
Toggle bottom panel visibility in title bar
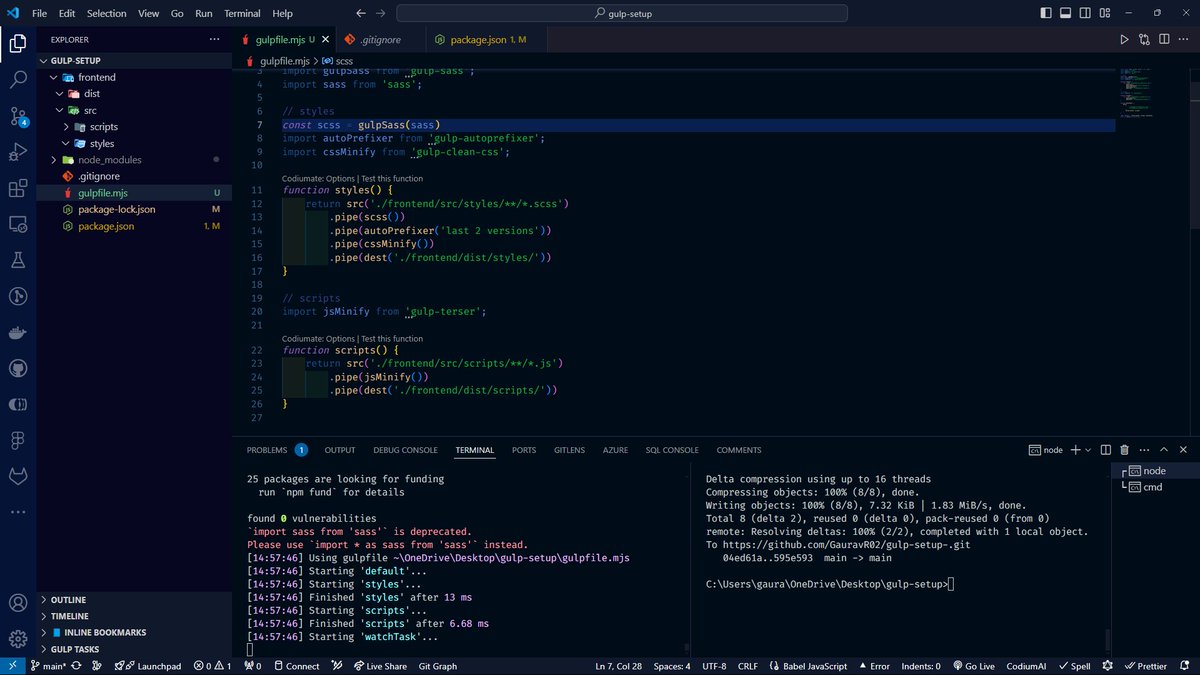tap(1065, 13)
